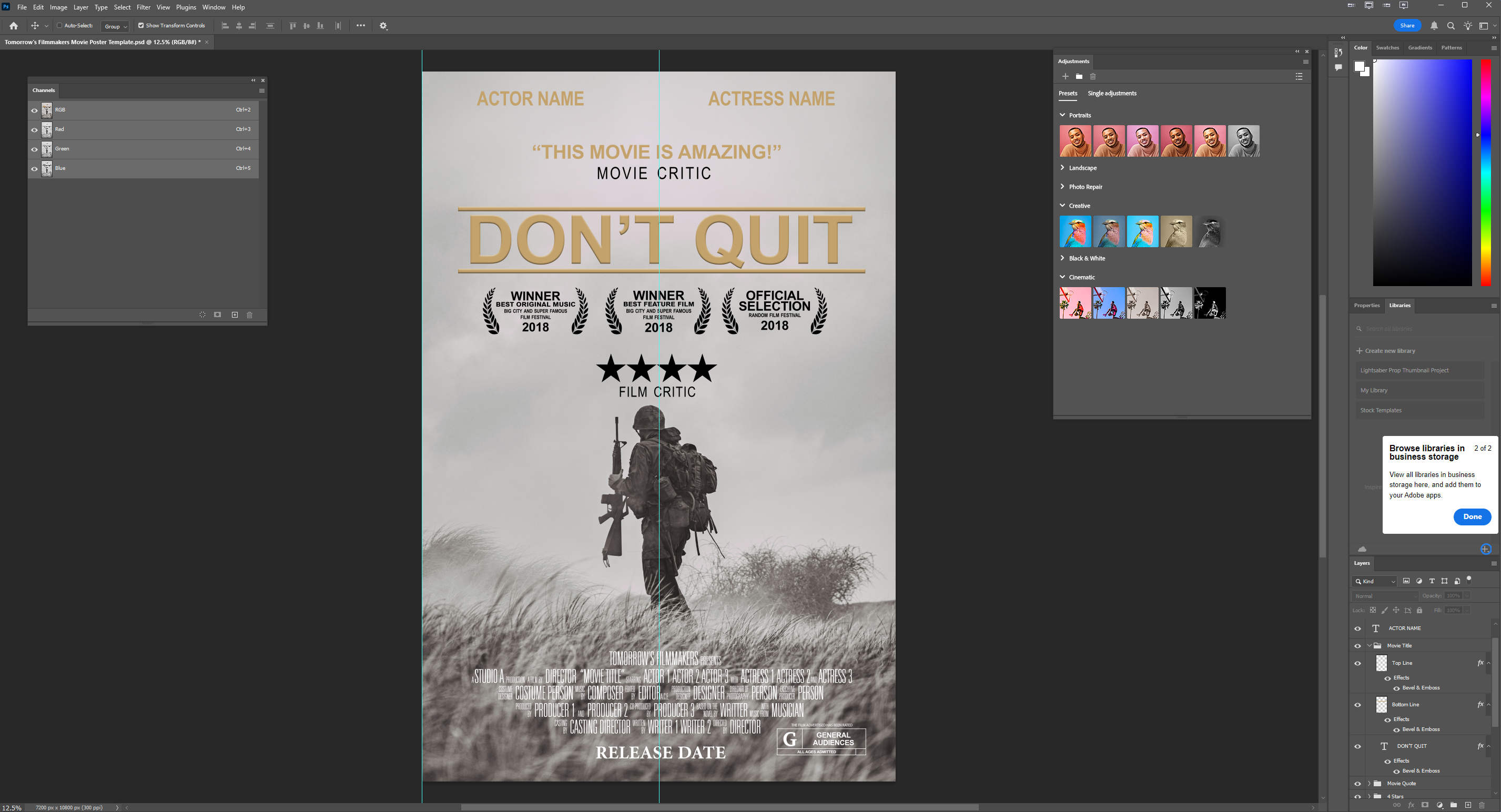
Task: Switch to Single adjustments tab
Action: click(1112, 93)
